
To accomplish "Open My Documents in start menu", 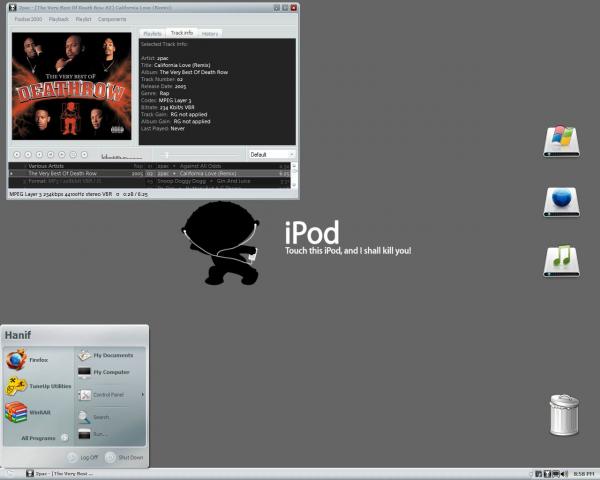I will pyautogui.click(x=106, y=355).
